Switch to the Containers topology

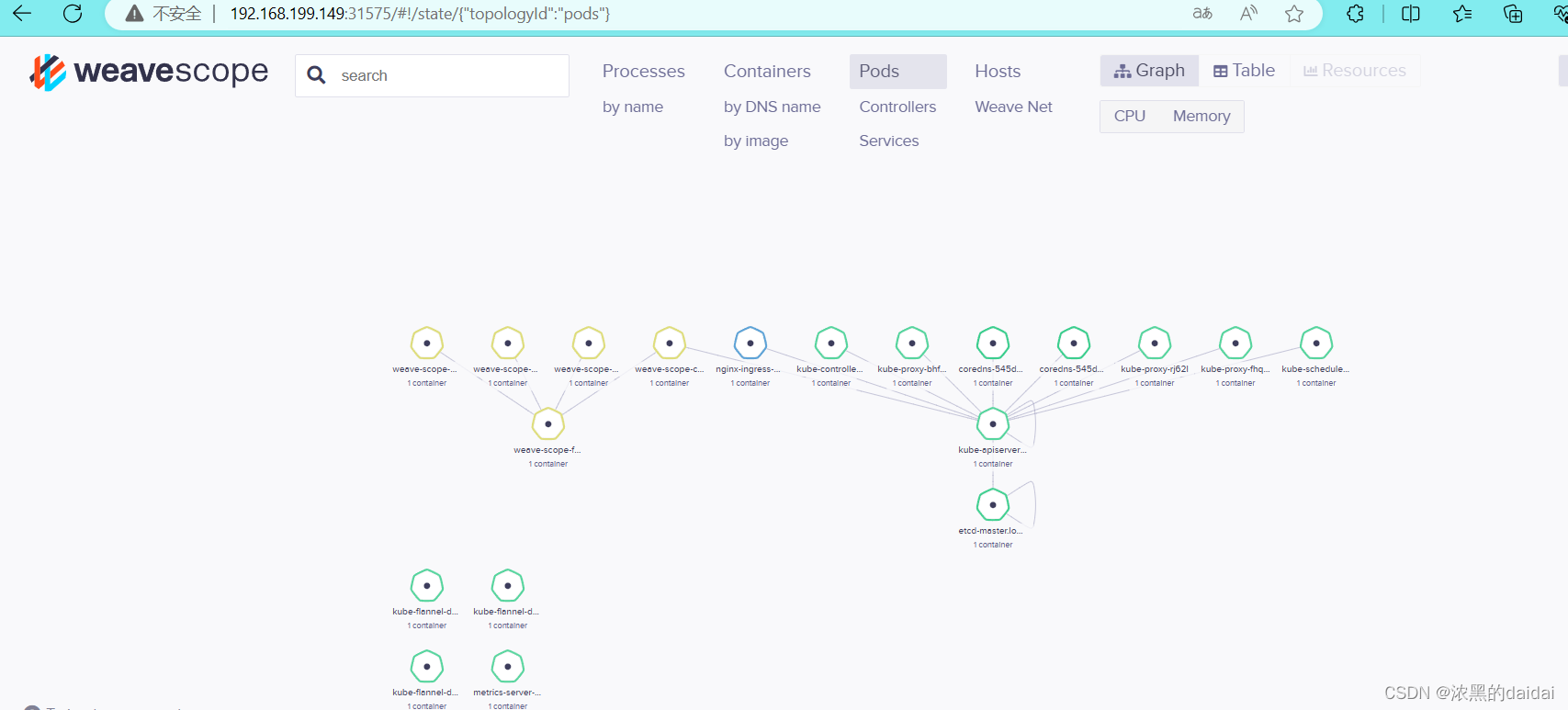767,71
